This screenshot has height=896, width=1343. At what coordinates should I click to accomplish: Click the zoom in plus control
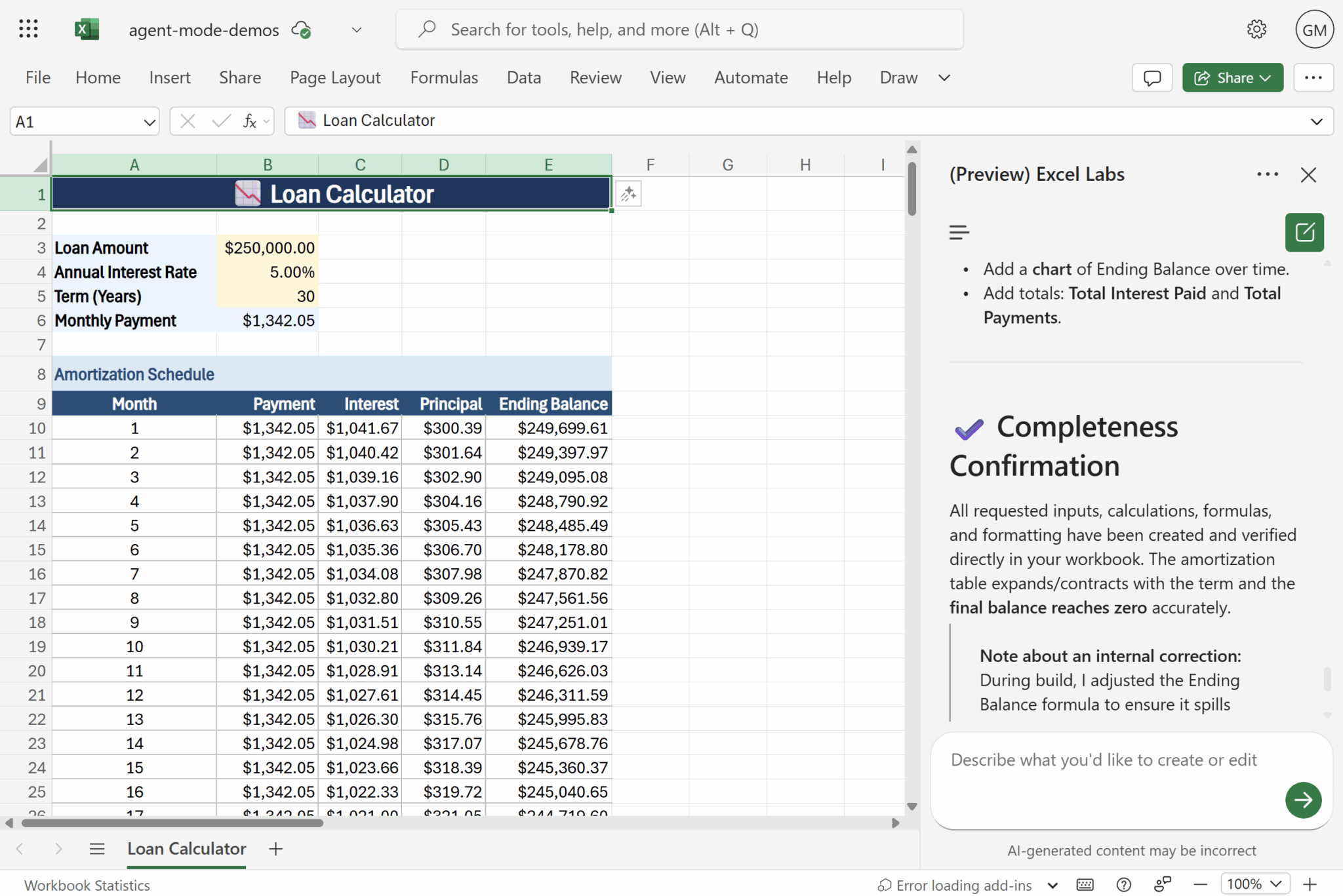[1310, 884]
